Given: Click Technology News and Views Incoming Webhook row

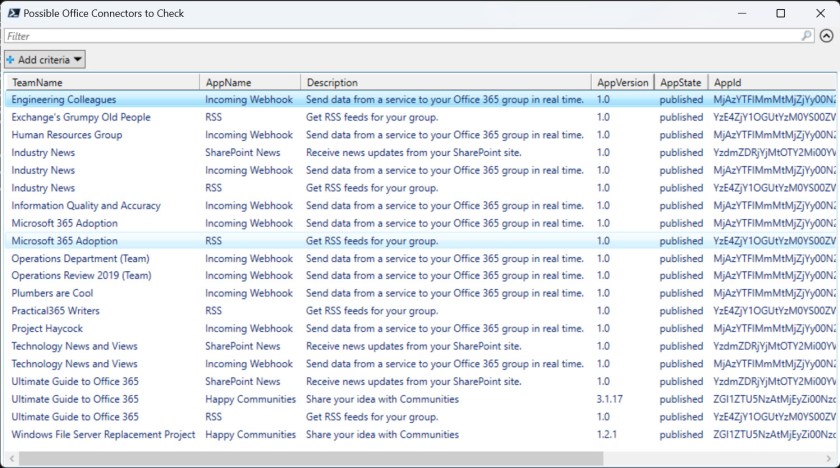Looking at the screenshot, I should [421, 364].
